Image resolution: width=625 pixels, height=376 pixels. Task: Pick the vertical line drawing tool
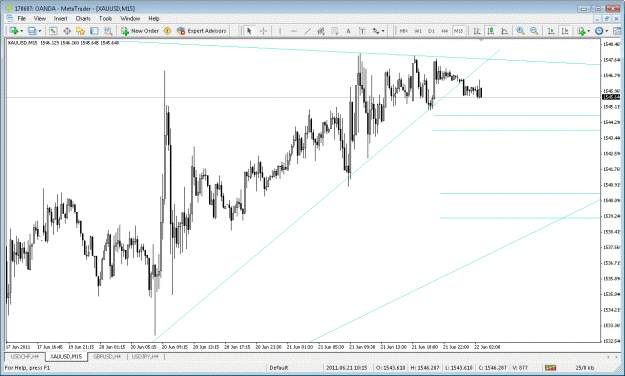coord(280,31)
